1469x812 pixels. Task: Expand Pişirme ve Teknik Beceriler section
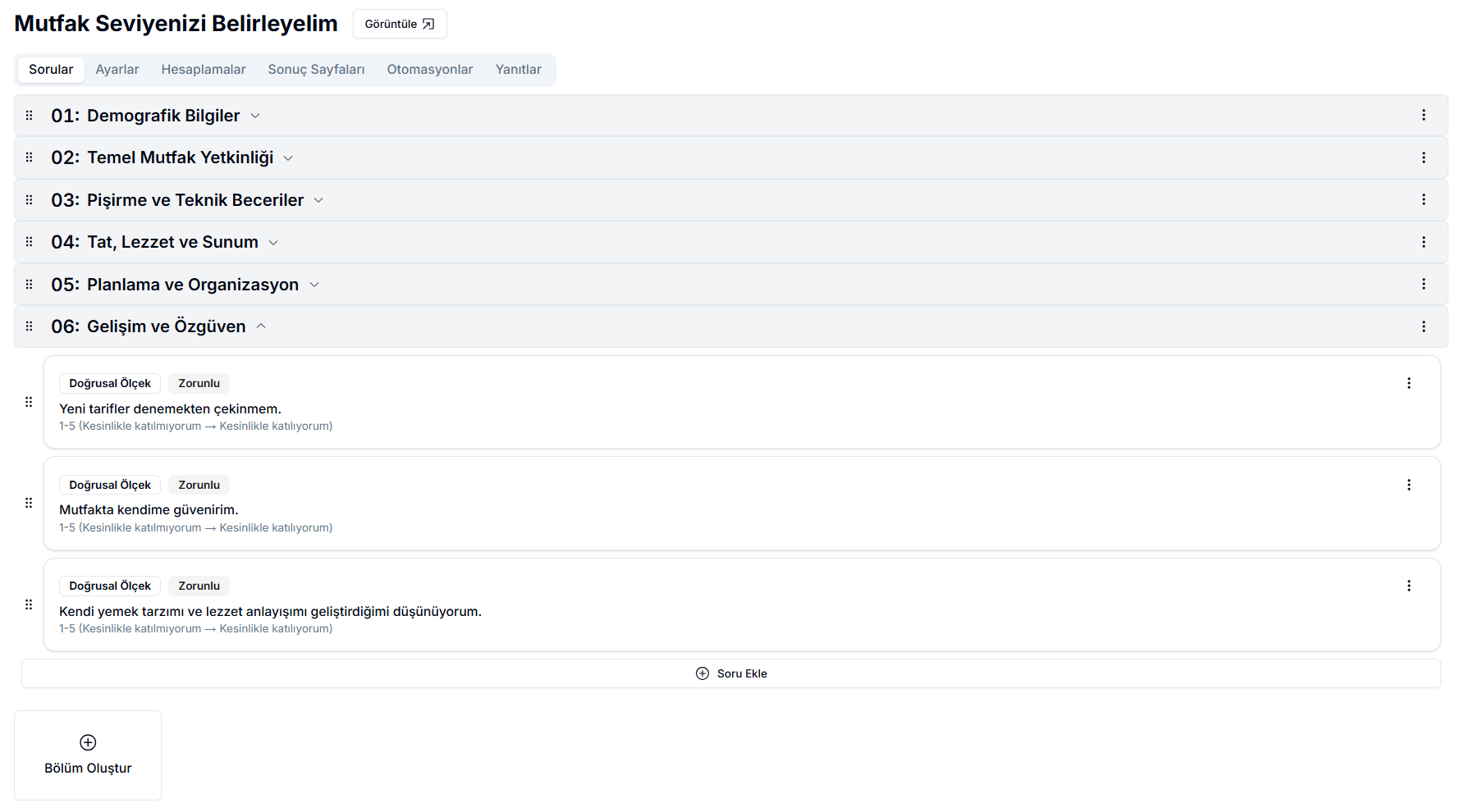pos(318,200)
